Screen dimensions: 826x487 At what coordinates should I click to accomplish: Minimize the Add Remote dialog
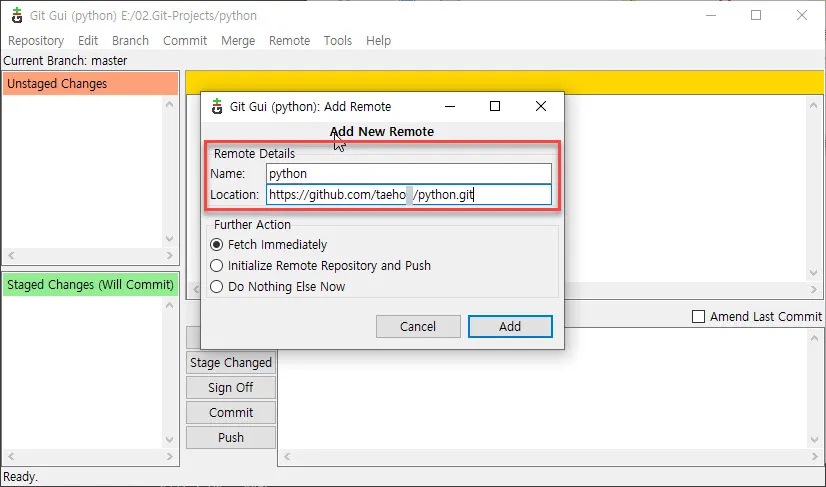coord(448,106)
